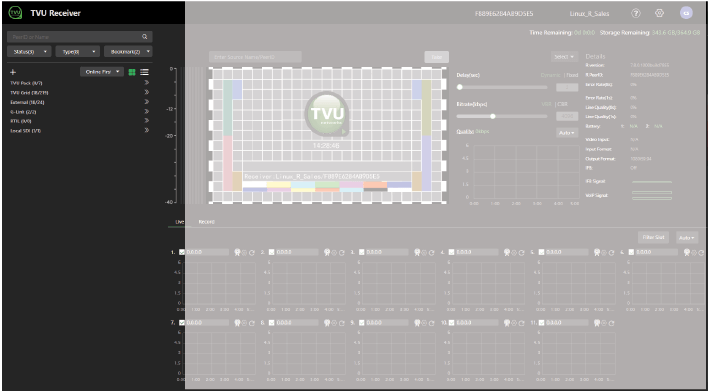Open the Status filter dropdown
The image size is (708, 391).
pos(29,51)
